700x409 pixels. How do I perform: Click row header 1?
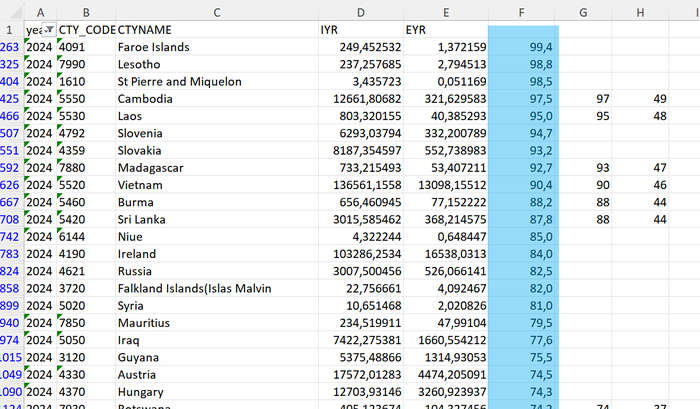[11, 30]
